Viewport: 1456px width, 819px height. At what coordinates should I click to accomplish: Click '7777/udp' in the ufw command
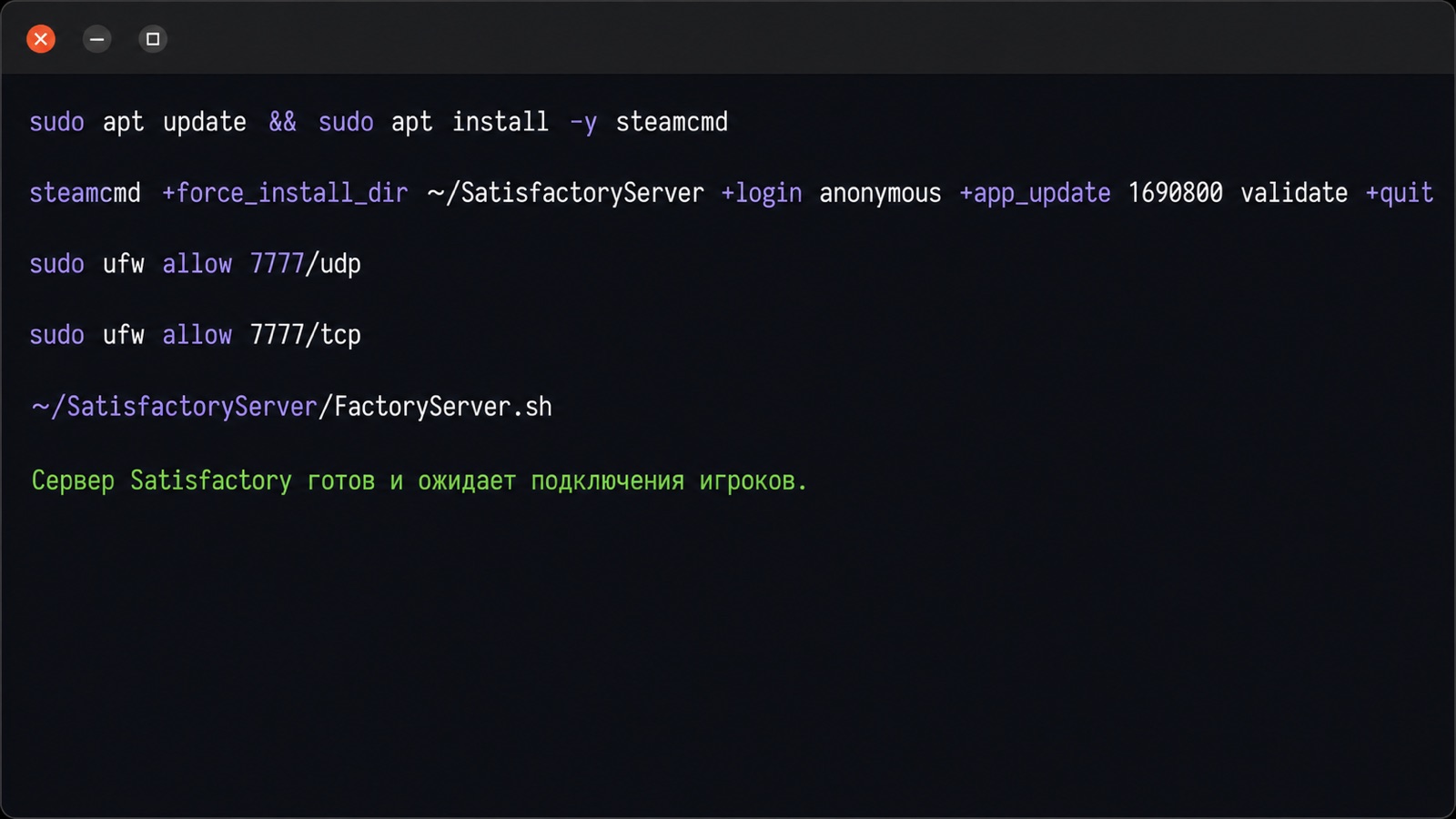pyautogui.click(x=306, y=264)
